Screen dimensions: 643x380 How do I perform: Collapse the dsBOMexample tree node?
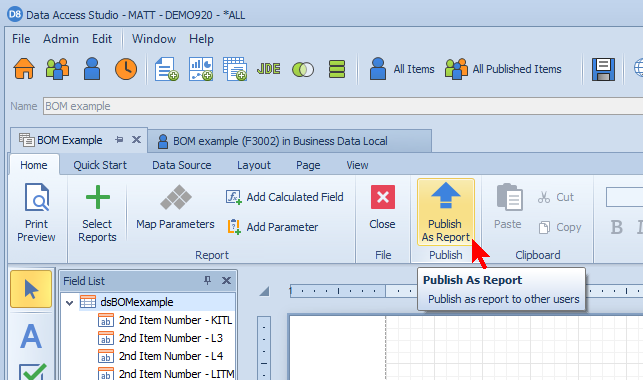[69, 303]
